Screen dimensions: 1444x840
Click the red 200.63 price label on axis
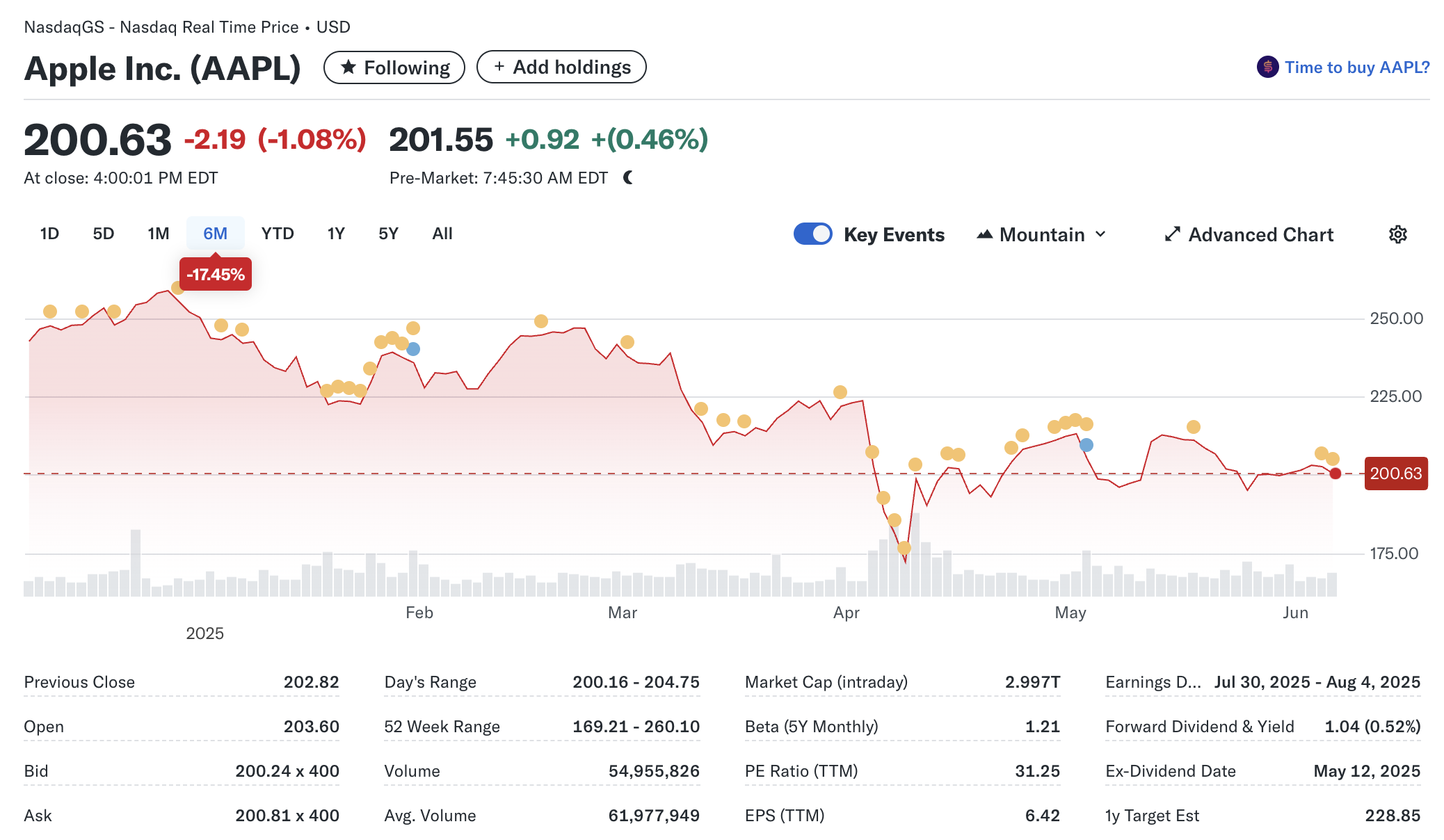tap(1395, 474)
